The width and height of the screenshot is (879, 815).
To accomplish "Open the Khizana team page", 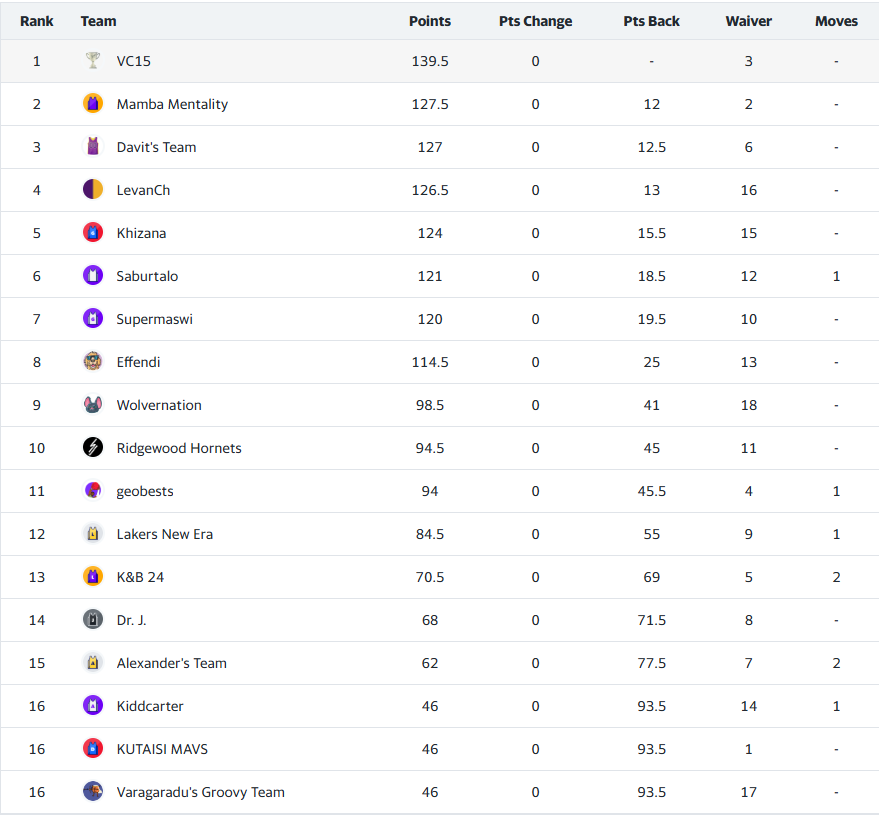I will [x=141, y=233].
